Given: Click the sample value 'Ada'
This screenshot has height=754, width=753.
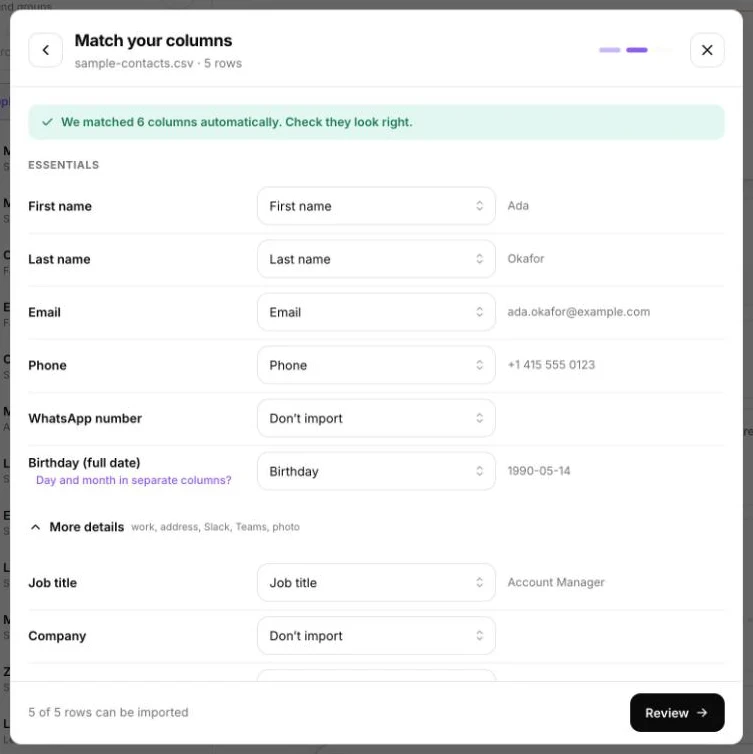Looking at the screenshot, I should (x=518, y=206).
